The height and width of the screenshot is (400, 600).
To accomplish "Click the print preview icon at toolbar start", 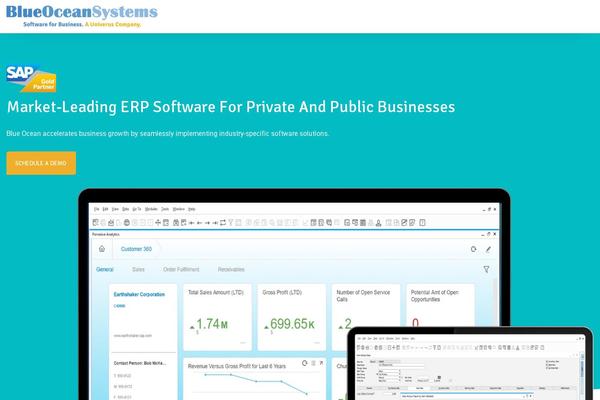I will coord(96,222).
